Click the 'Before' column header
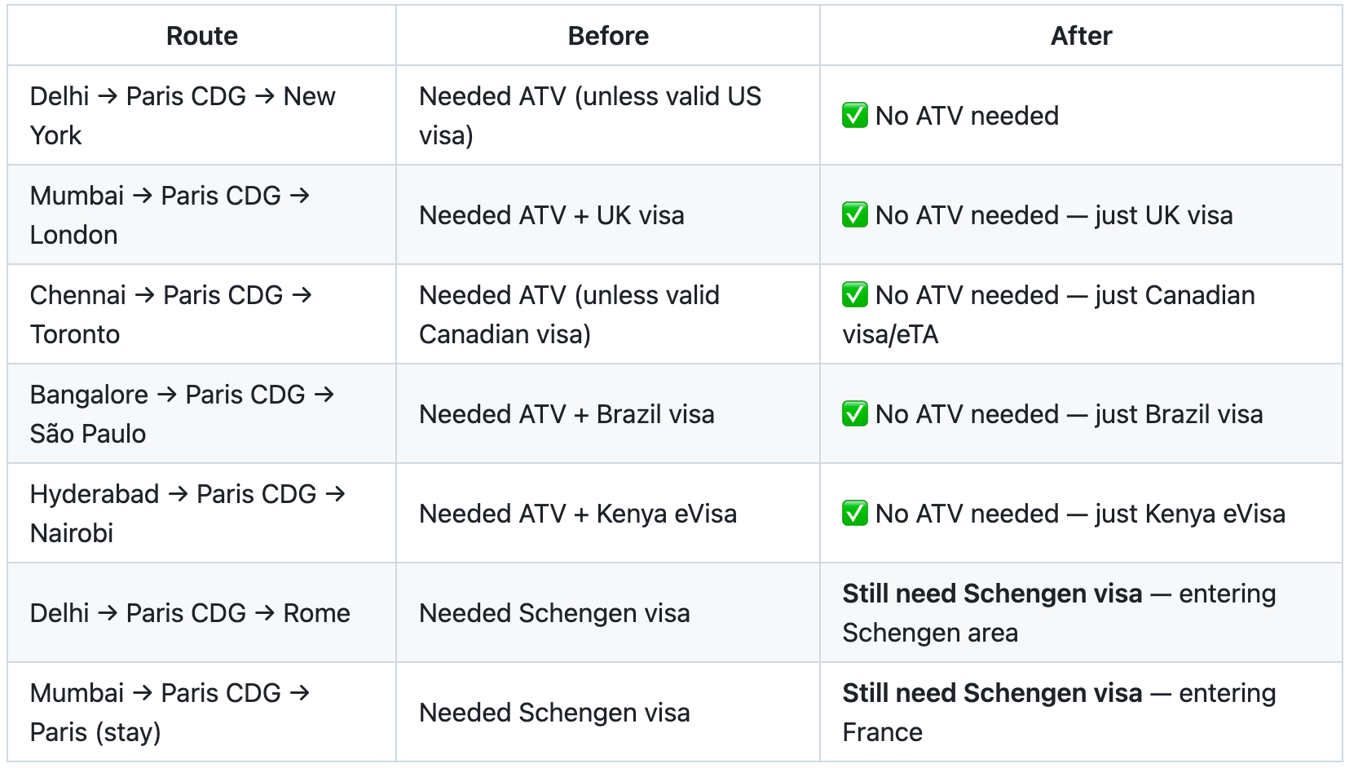The image size is (1345, 768). pyautogui.click(x=608, y=36)
